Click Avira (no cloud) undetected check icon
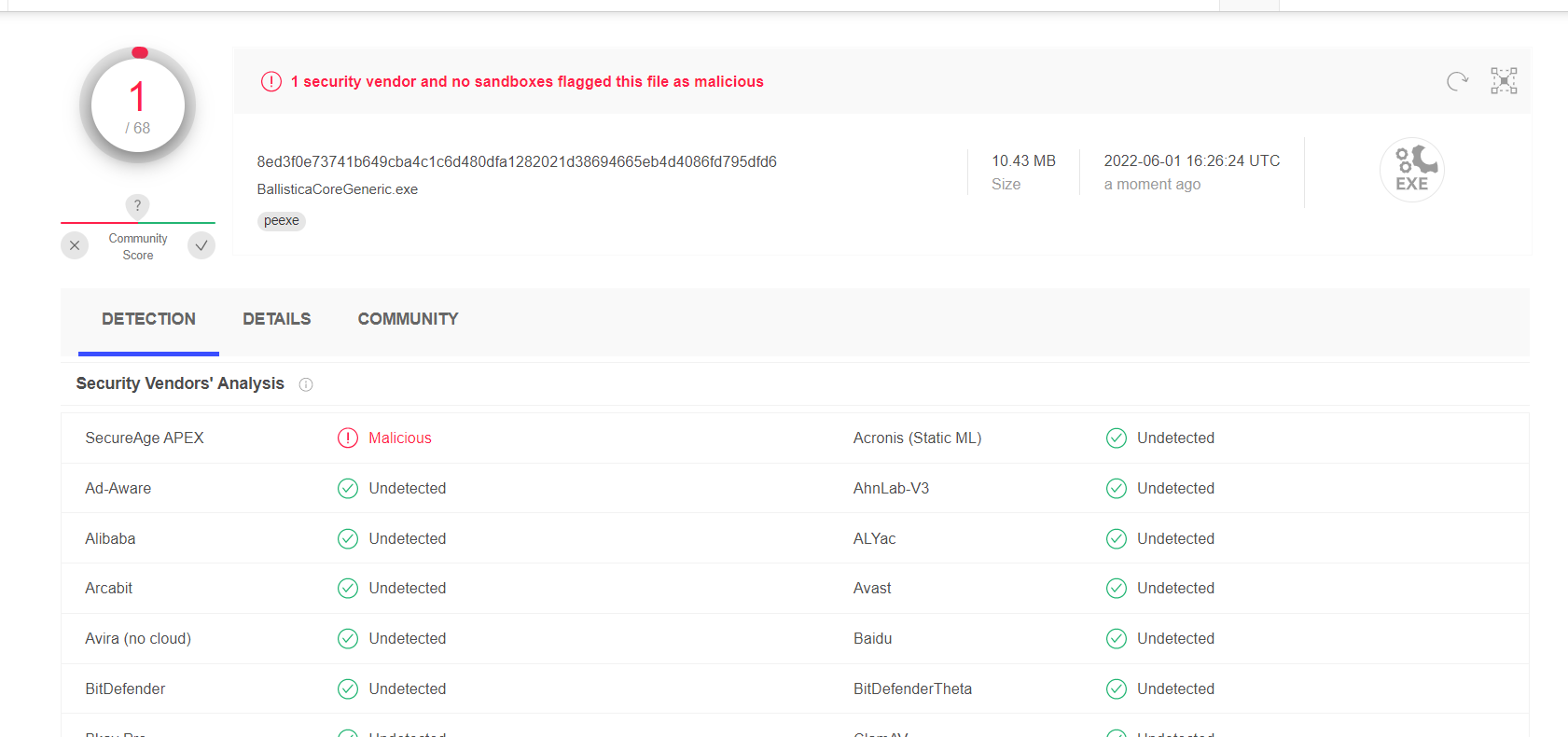This screenshot has width=1568, height=737. [348, 638]
